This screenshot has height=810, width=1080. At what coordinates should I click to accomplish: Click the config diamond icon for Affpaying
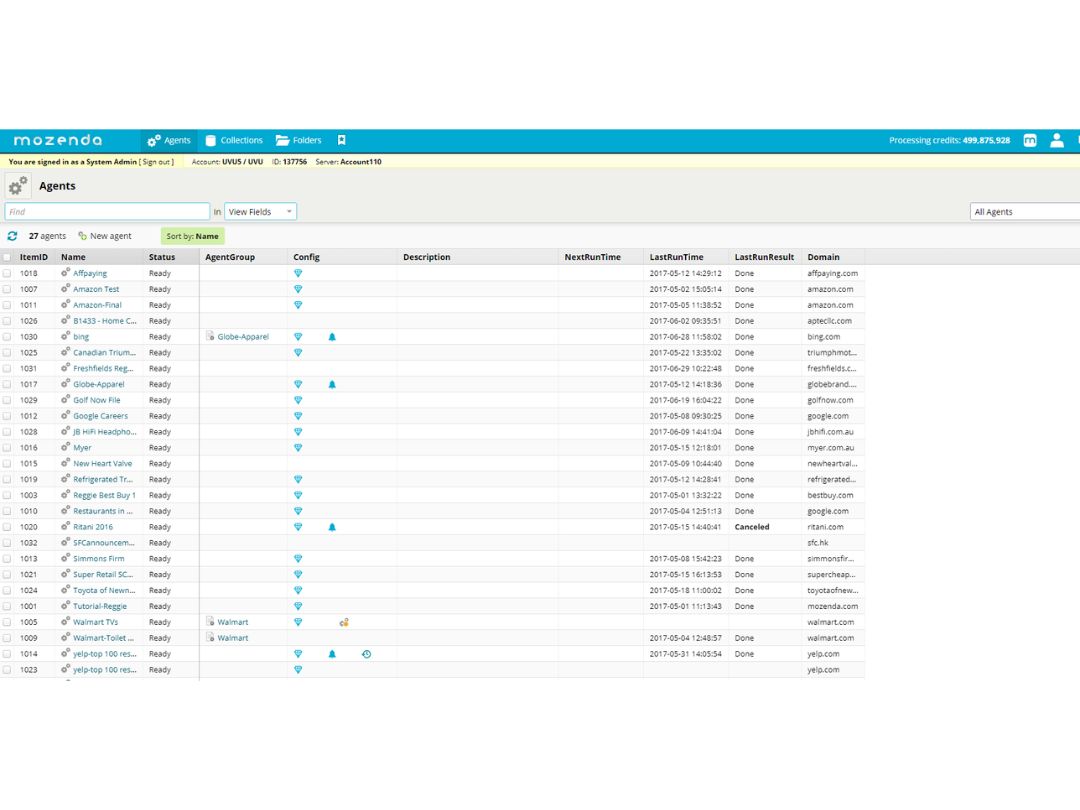[x=298, y=273]
